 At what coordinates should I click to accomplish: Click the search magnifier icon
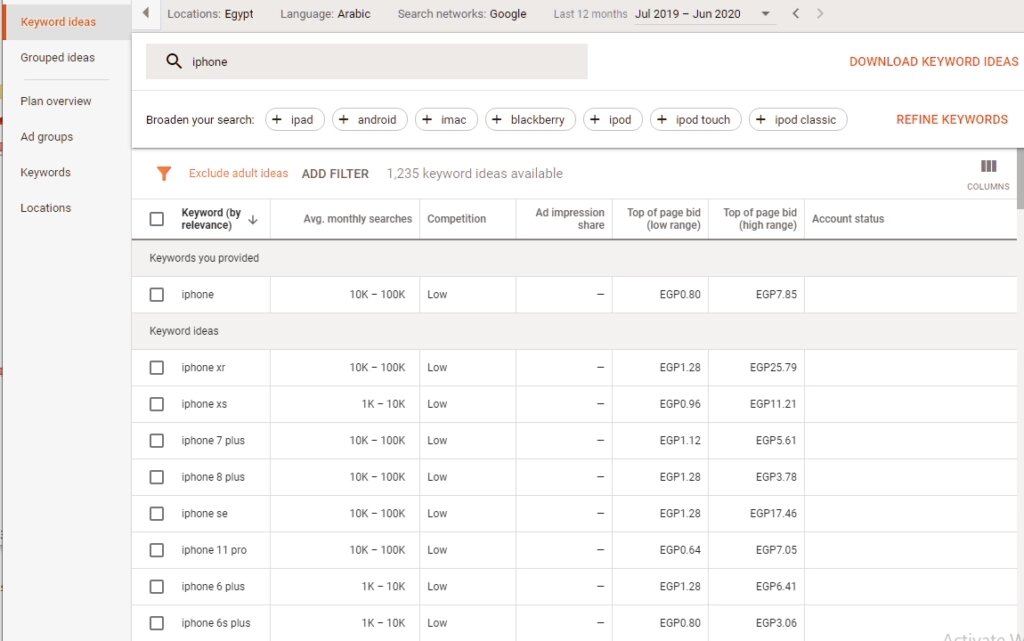coord(173,61)
